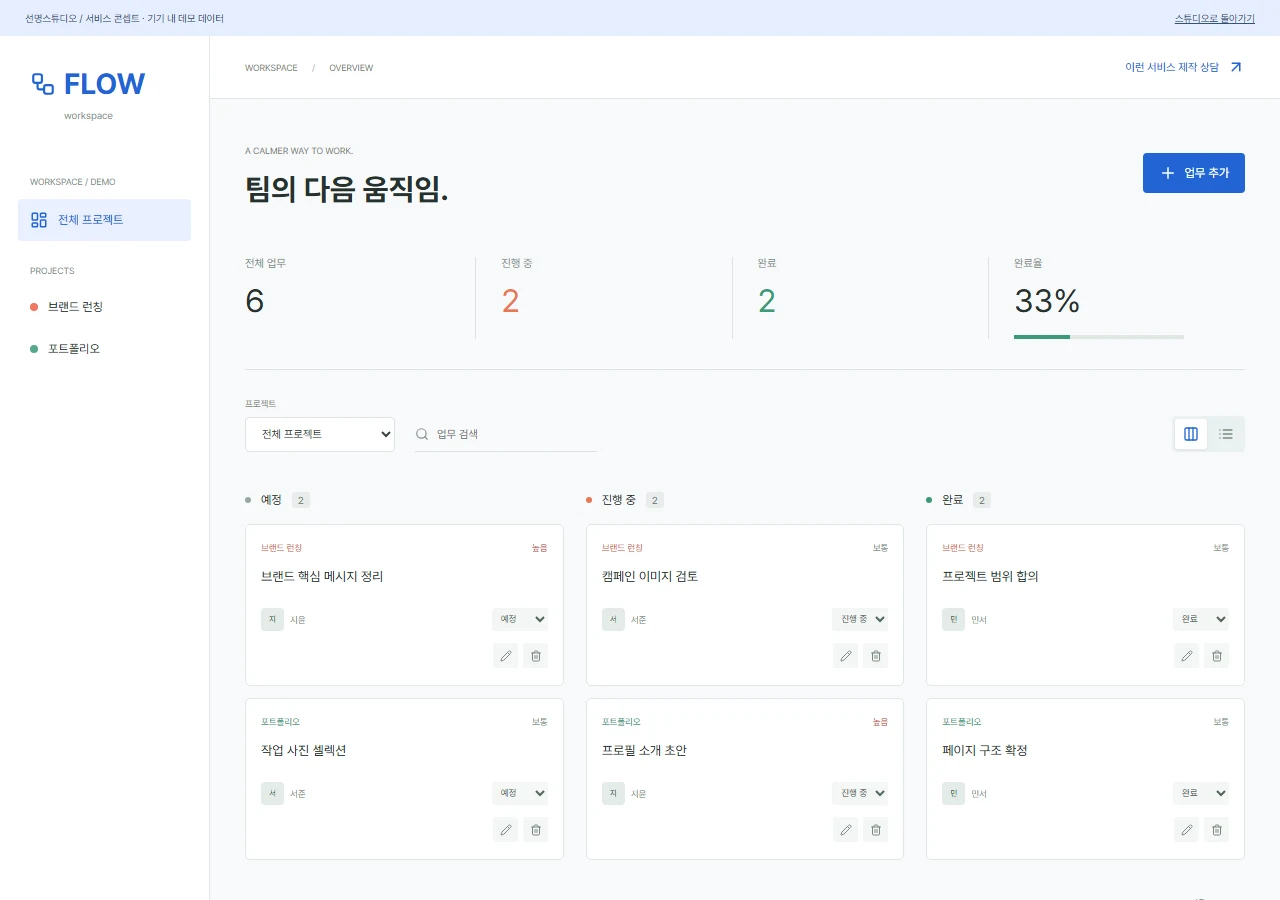1280x900 pixels.
Task: Switch to board column view icon
Action: click(x=1191, y=434)
